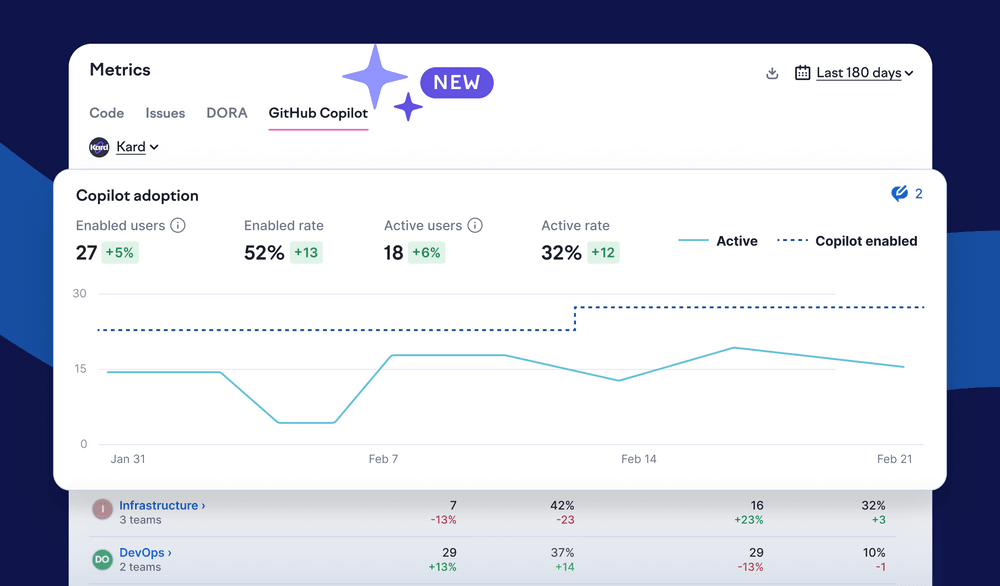The height and width of the screenshot is (586, 1000).
Task: Click the Feb 14 chart axis label
Action: 638,459
